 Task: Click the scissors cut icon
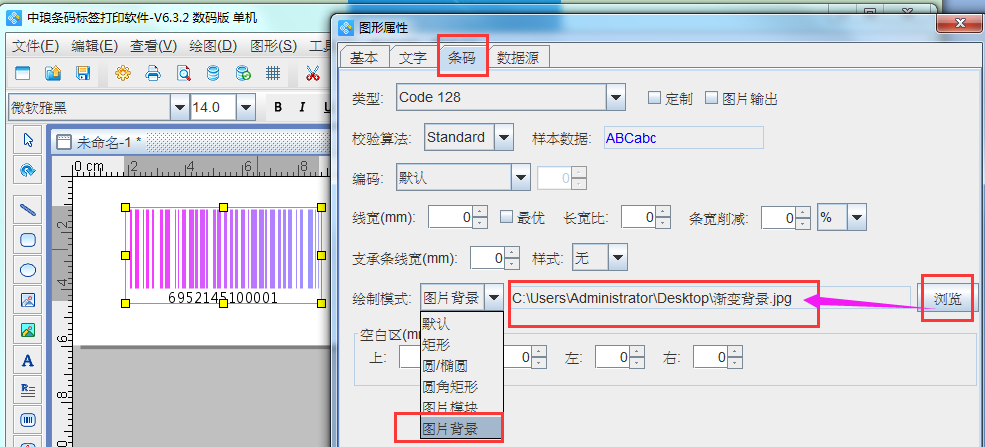[x=312, y=73]
